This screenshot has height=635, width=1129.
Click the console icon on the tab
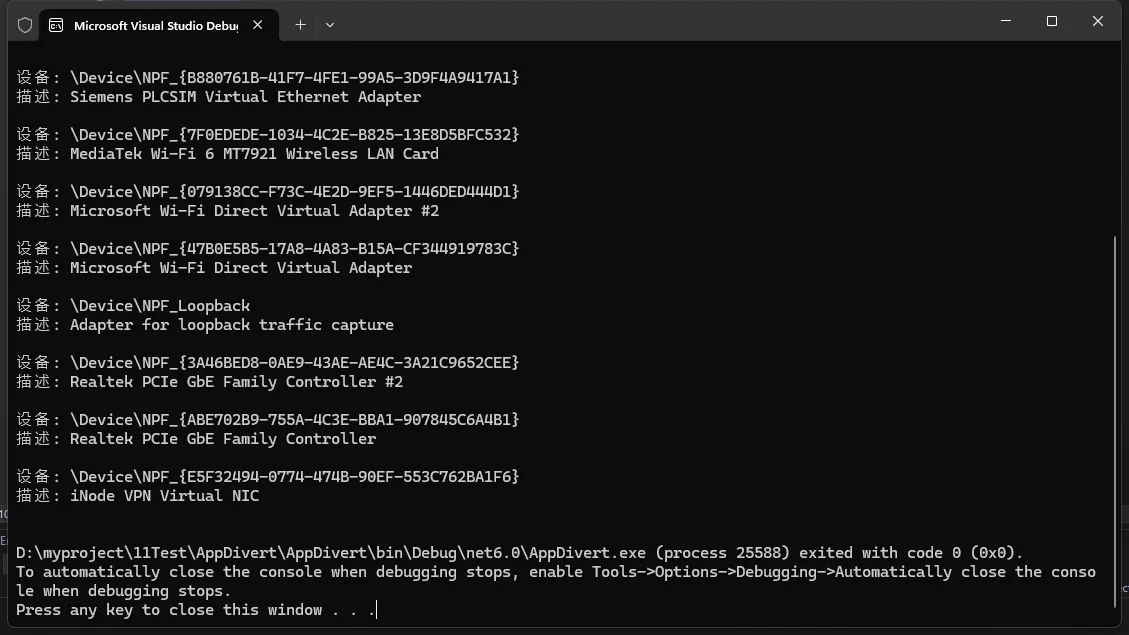pos(57,25)
